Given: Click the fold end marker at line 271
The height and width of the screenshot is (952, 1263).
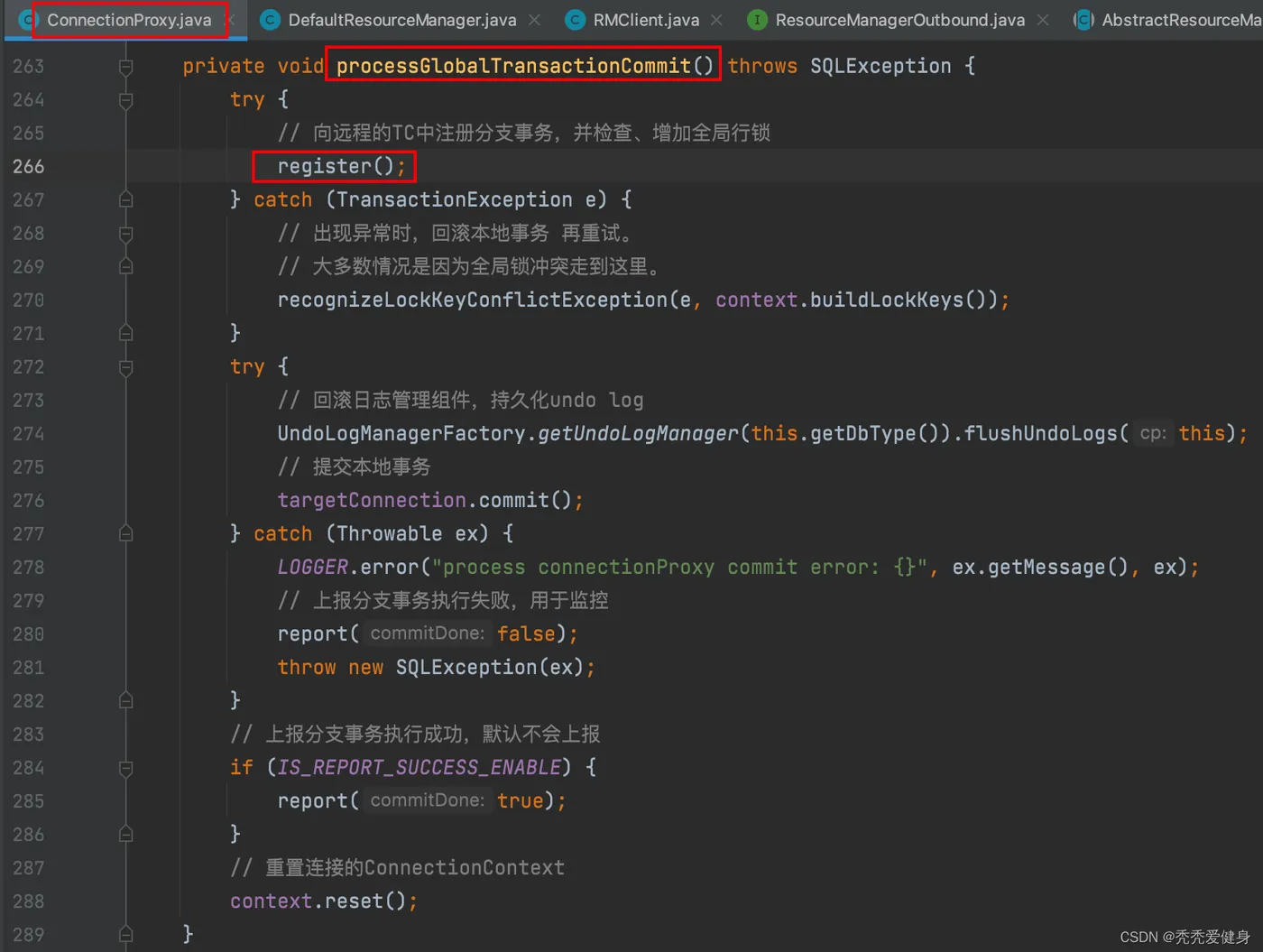Looking at the screenshot, I should tap(126, 333).
